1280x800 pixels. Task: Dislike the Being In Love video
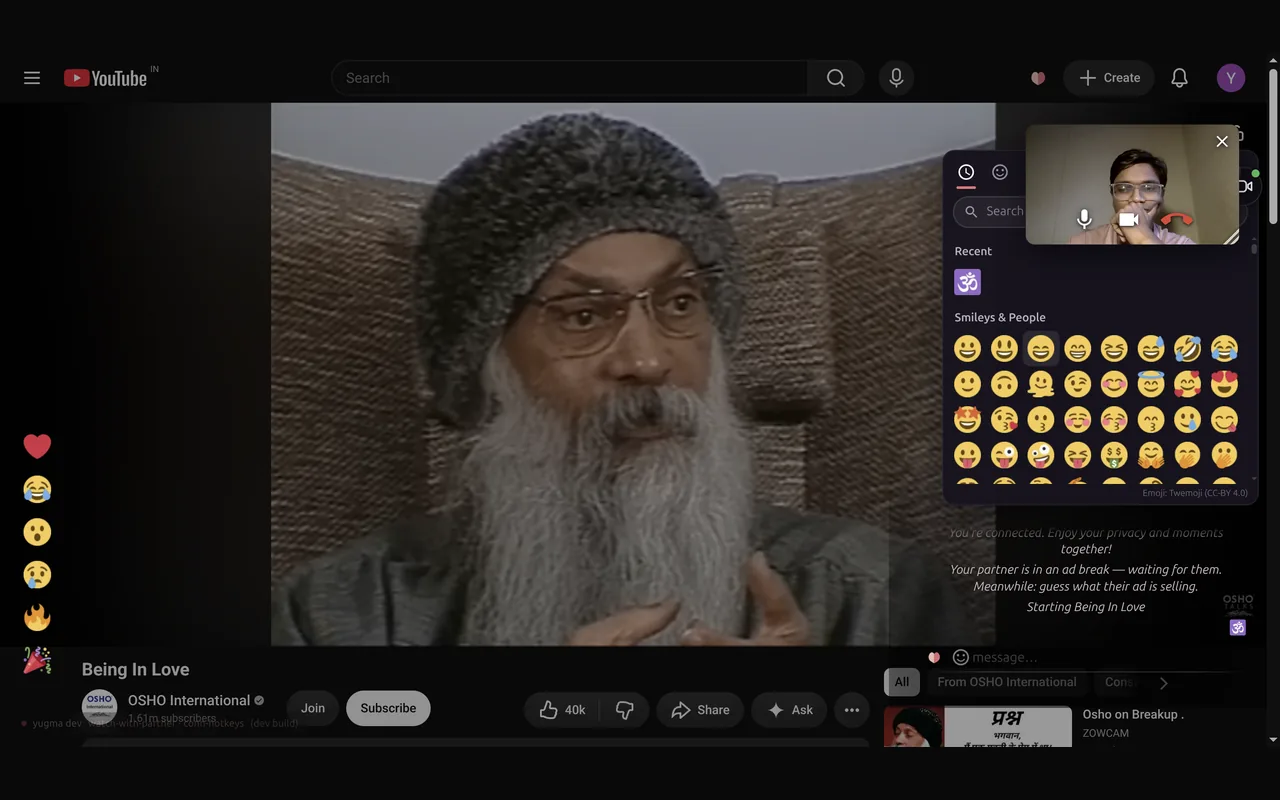pos(625,710)
